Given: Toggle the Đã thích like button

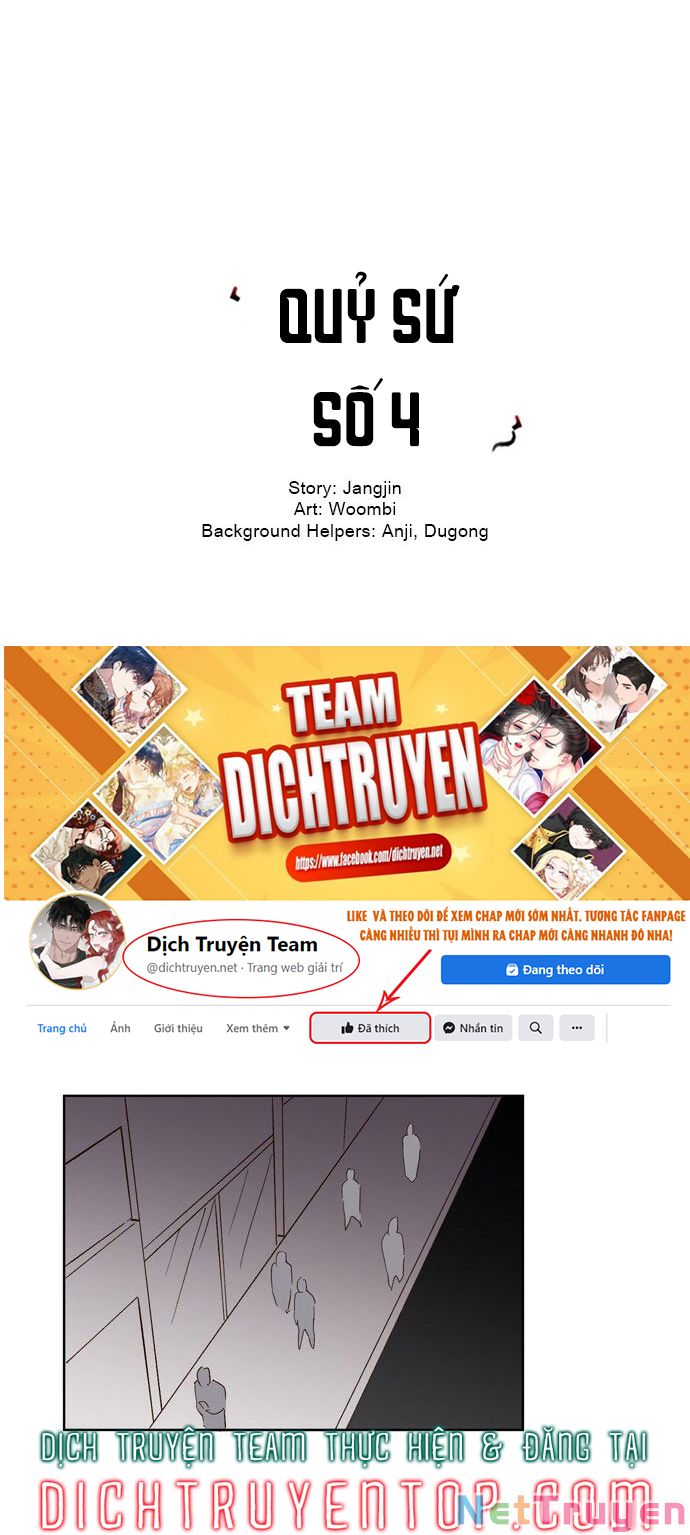Looking at the screenshot, I should 370,1028.
